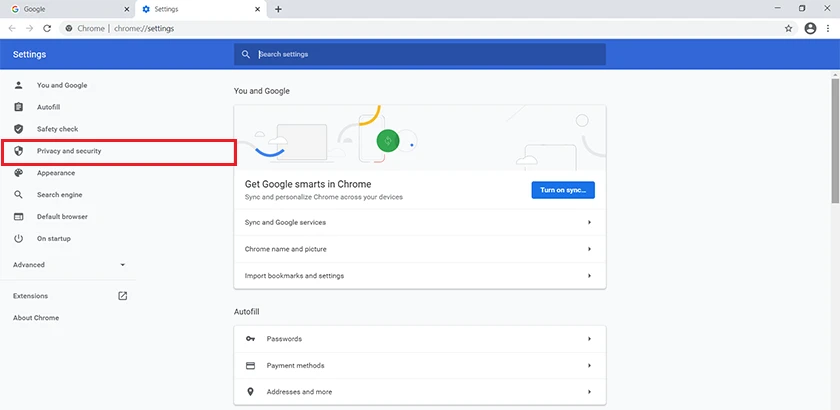Screen dimensions: 840x410
Task: Click the bookmark star icon in address bar
Action: (788, 28)
